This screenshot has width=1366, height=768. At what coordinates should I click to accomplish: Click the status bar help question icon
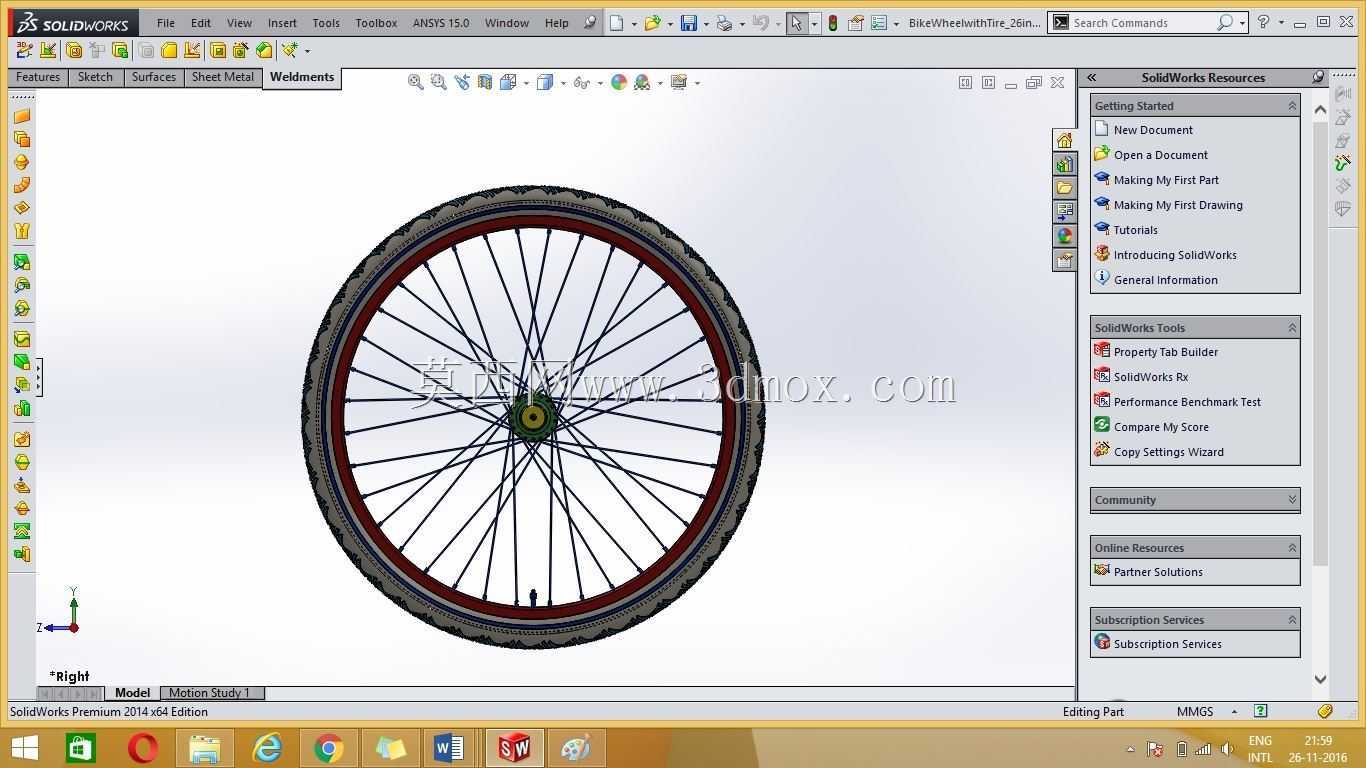[1261, 711]
